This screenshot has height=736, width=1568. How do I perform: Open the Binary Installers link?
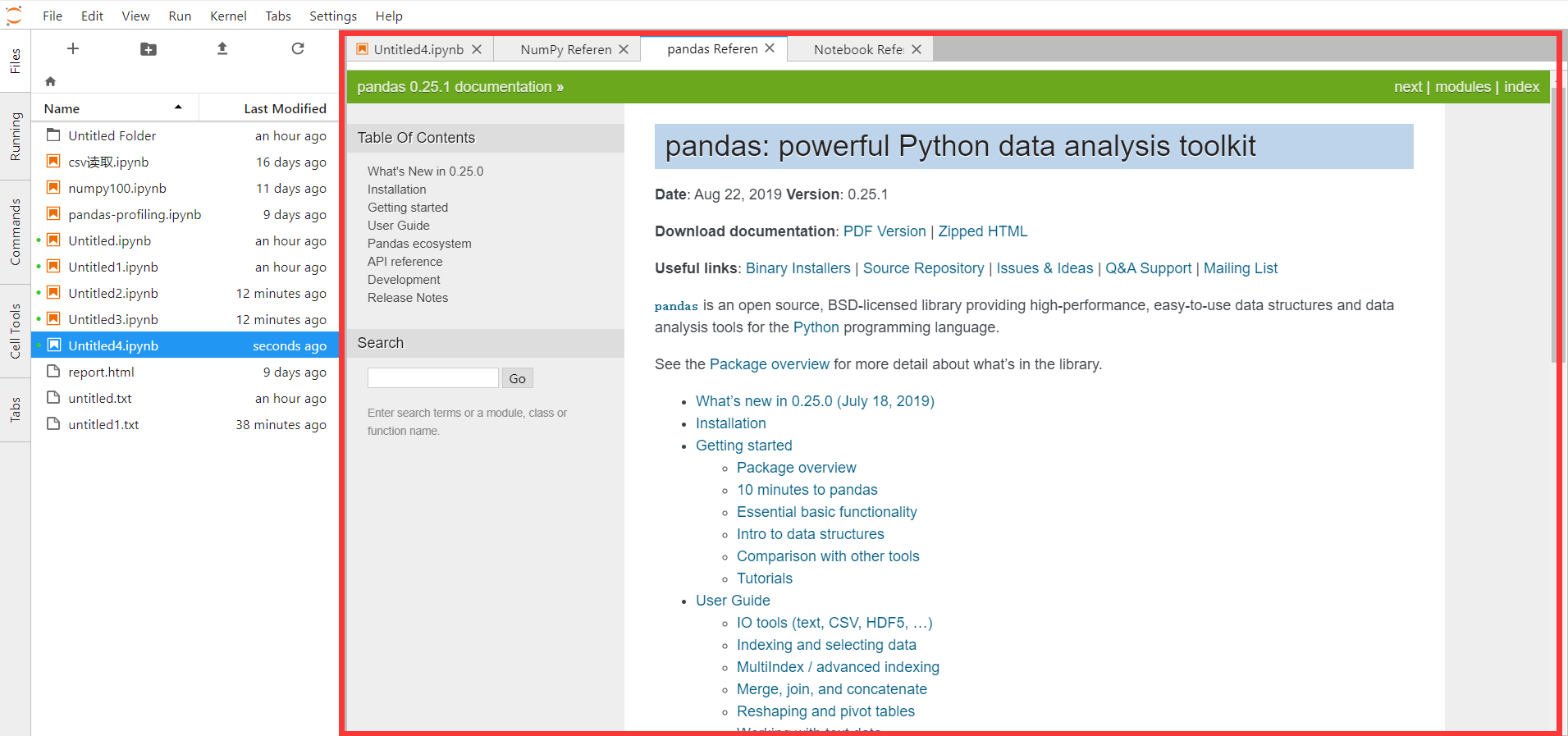798,268
